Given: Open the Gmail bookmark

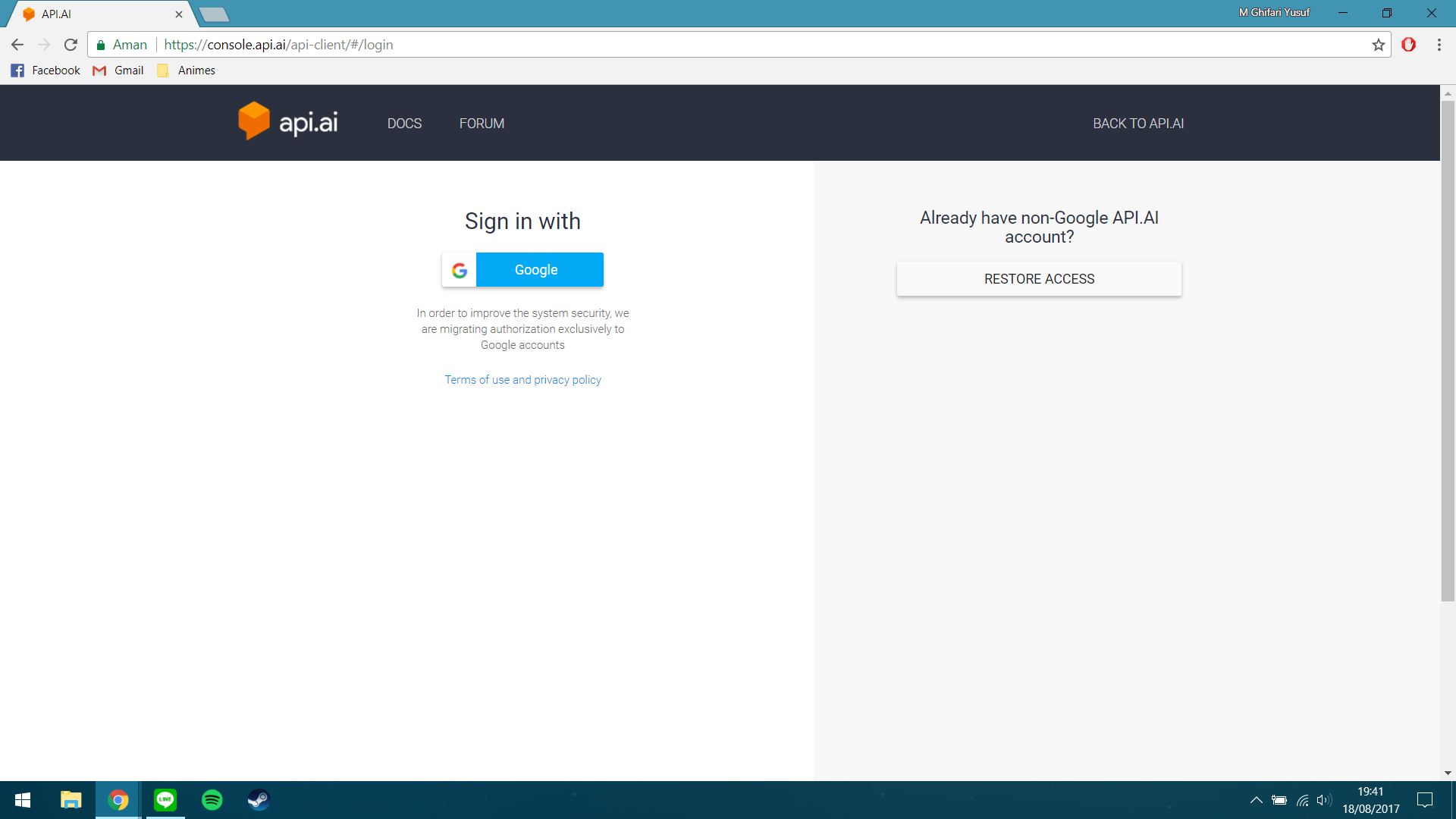Looking at the screenshot, I should click(x=119, y=71).
